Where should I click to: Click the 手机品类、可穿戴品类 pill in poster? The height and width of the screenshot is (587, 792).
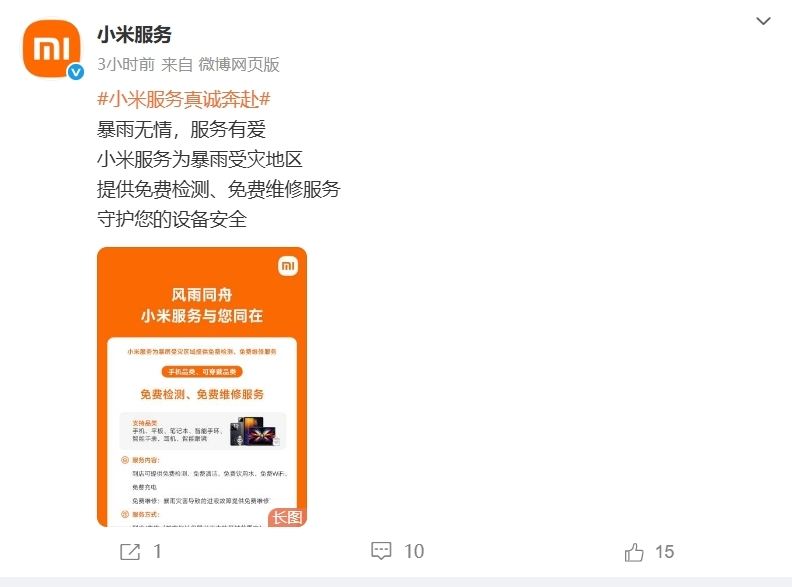(x=202, y=372)
